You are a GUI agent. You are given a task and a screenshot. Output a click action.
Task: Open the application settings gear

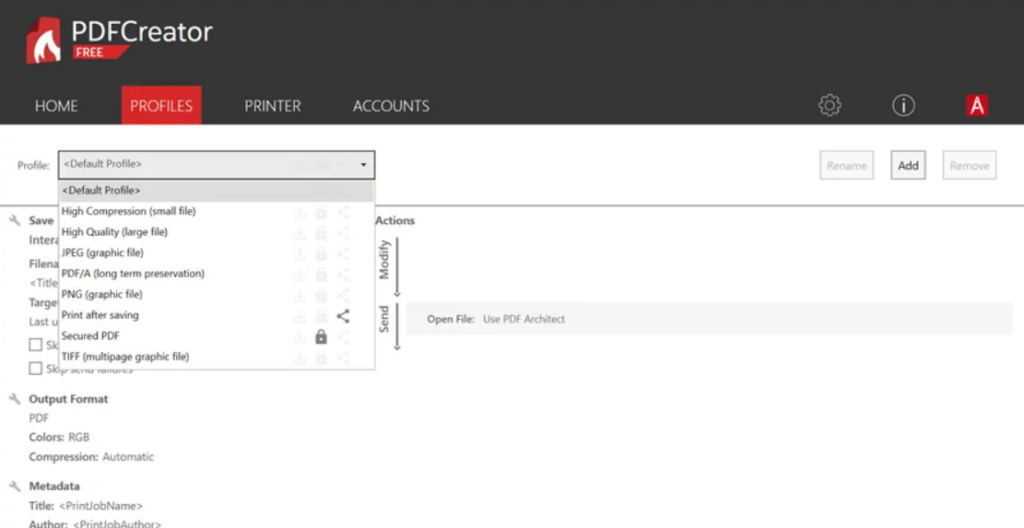[x=829, y=105]
